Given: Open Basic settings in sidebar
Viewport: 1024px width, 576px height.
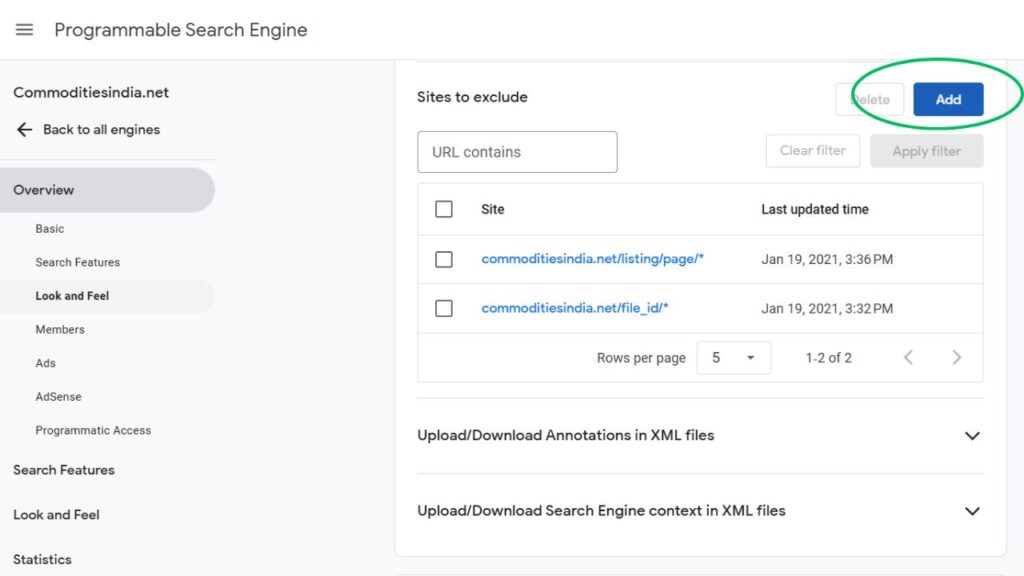Looking at the screenshot, I should (50, 229).
